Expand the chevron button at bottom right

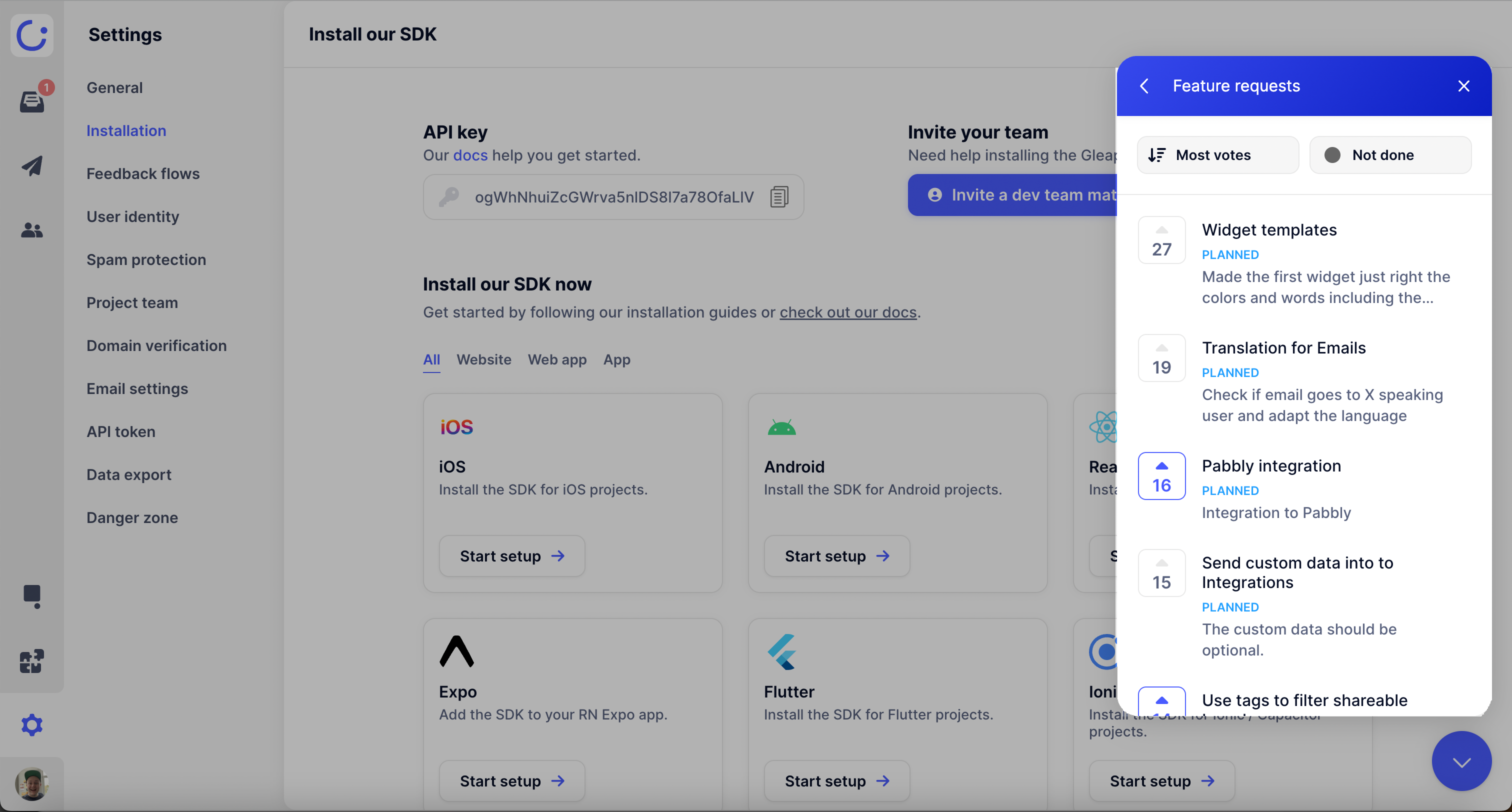click(1461, 761)
